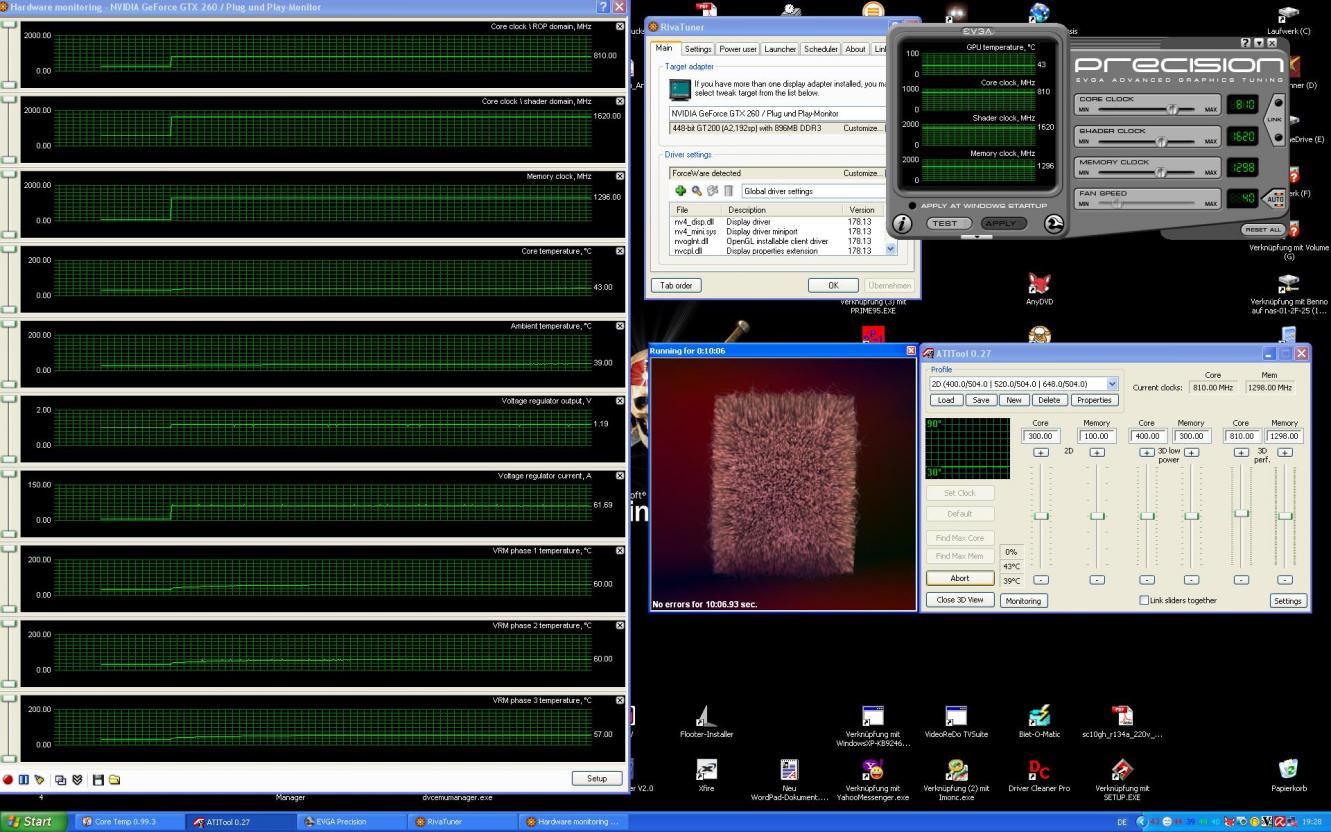
Task: Open EVGA Precision settings wrench icon
Action: pyautogui.click(x=1054, y=224)
